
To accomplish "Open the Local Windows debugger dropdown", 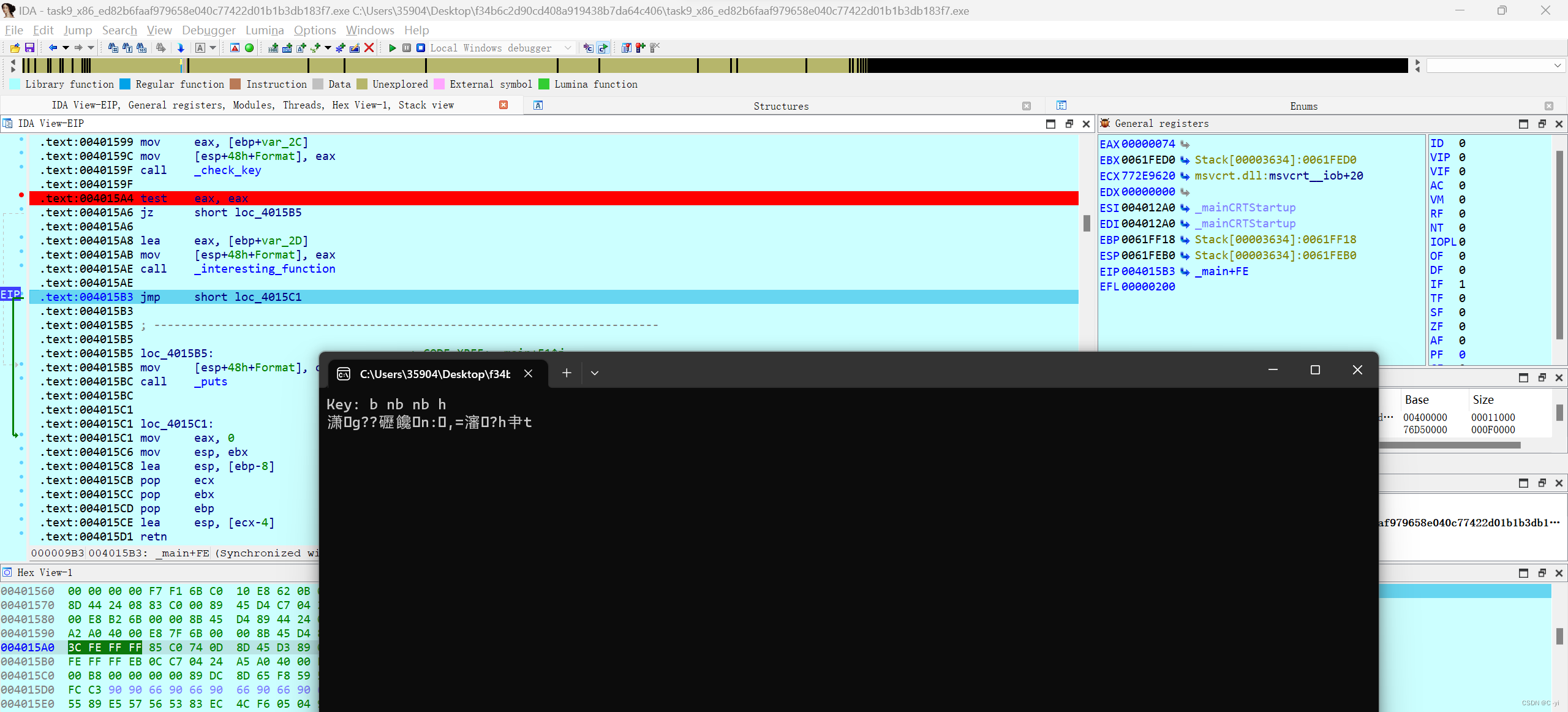I will (x=567, y=48).
